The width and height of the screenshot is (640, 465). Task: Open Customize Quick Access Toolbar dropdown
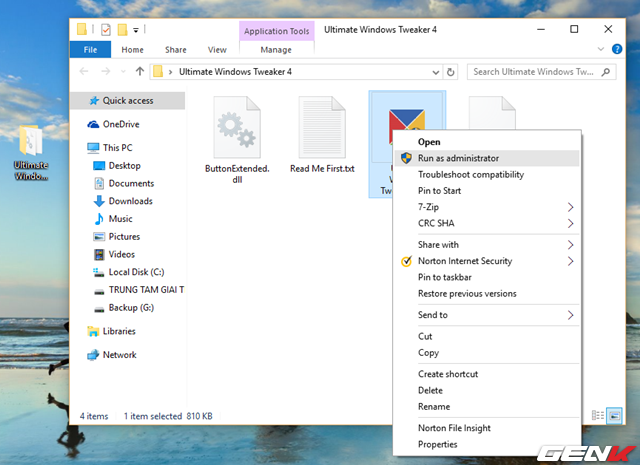pos(136,30)
